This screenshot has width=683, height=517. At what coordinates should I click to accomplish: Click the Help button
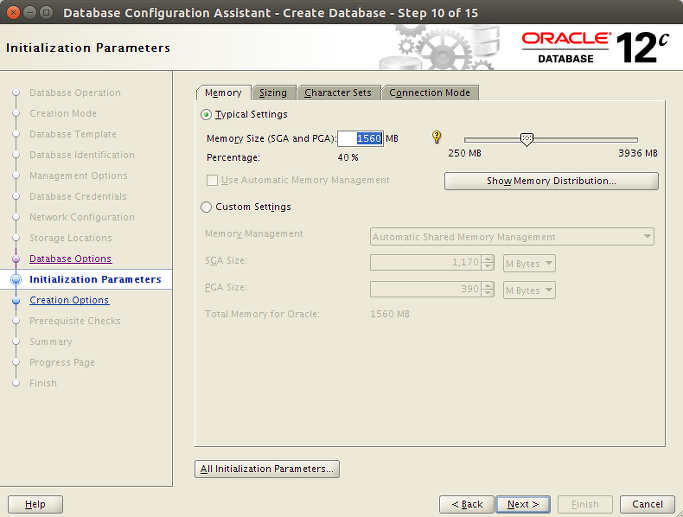(35, 504)
